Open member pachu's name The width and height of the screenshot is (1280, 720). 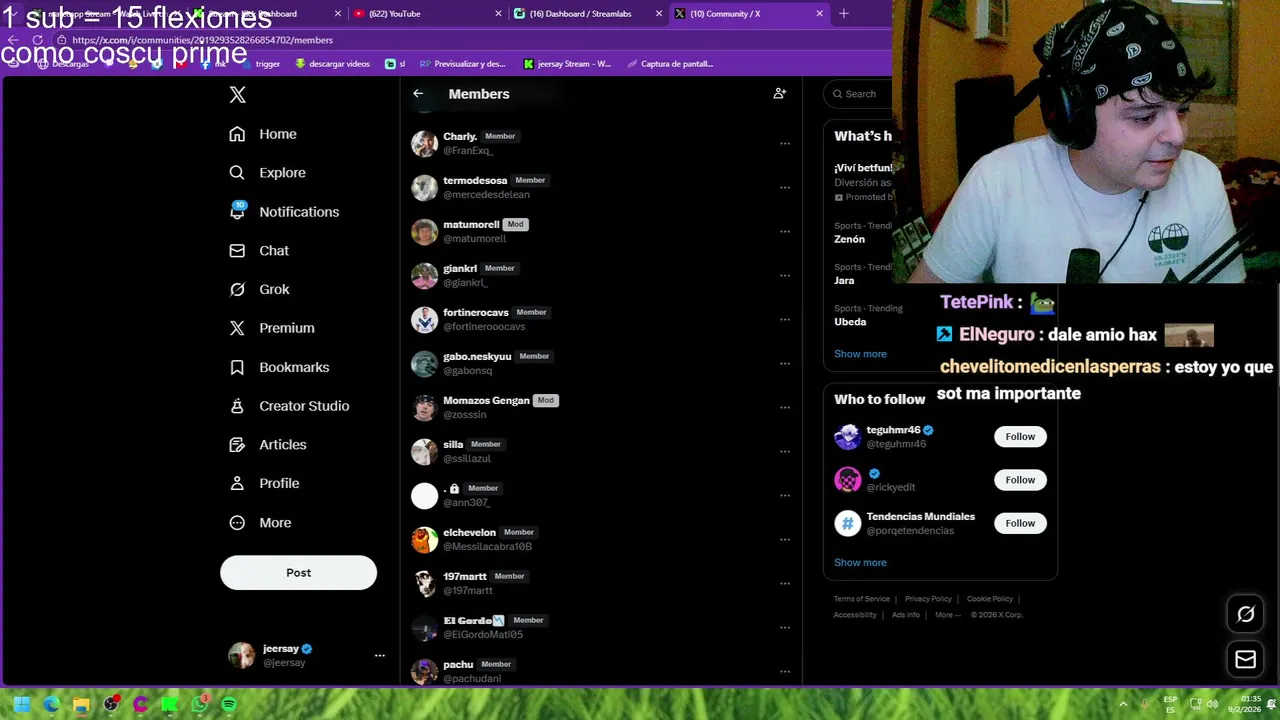458,664
